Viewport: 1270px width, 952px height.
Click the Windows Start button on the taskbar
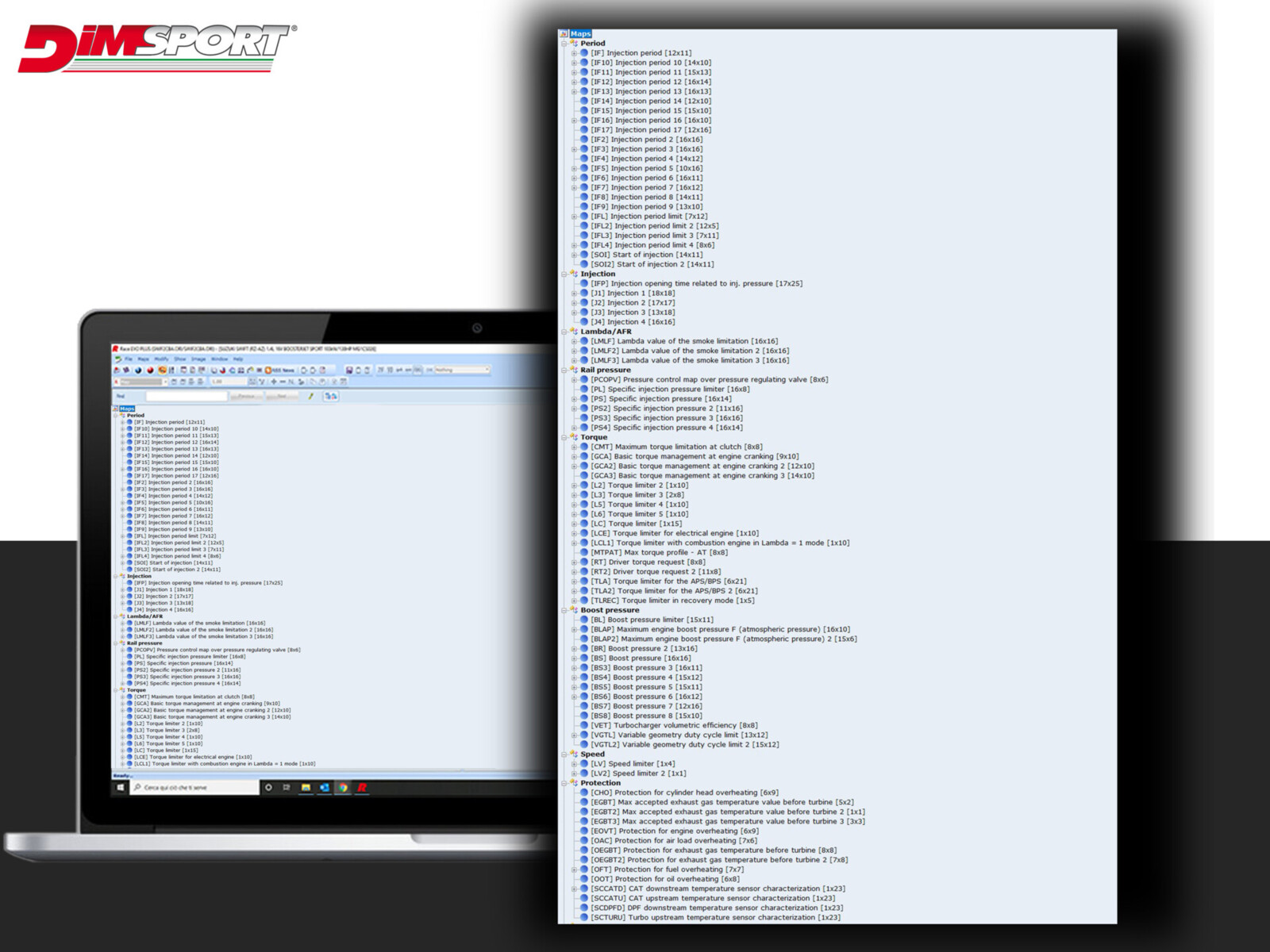pyautogui.click(x=121, y=788)
